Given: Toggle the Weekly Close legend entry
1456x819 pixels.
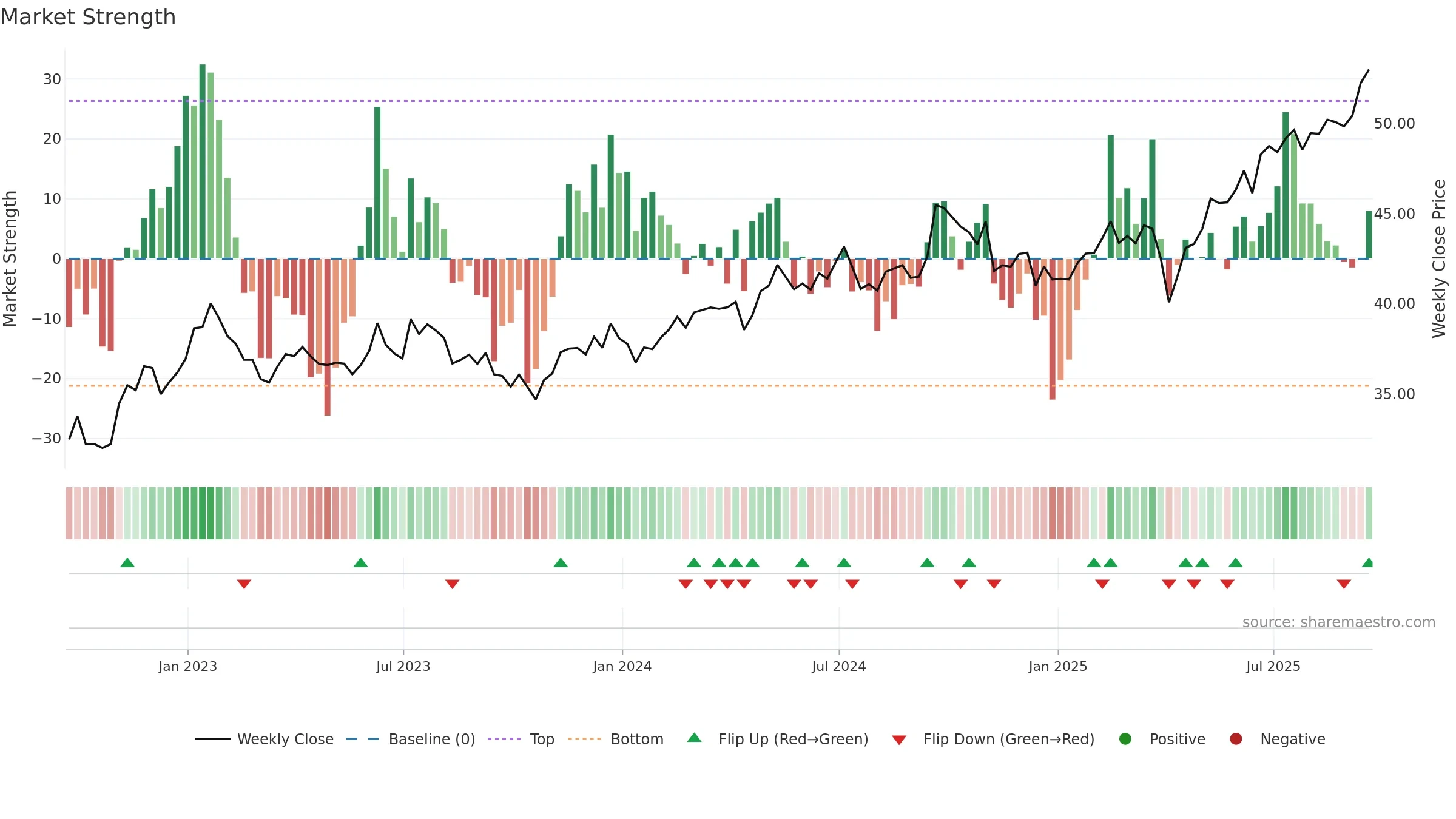Looking at the screenshot, I should (264, 739).
